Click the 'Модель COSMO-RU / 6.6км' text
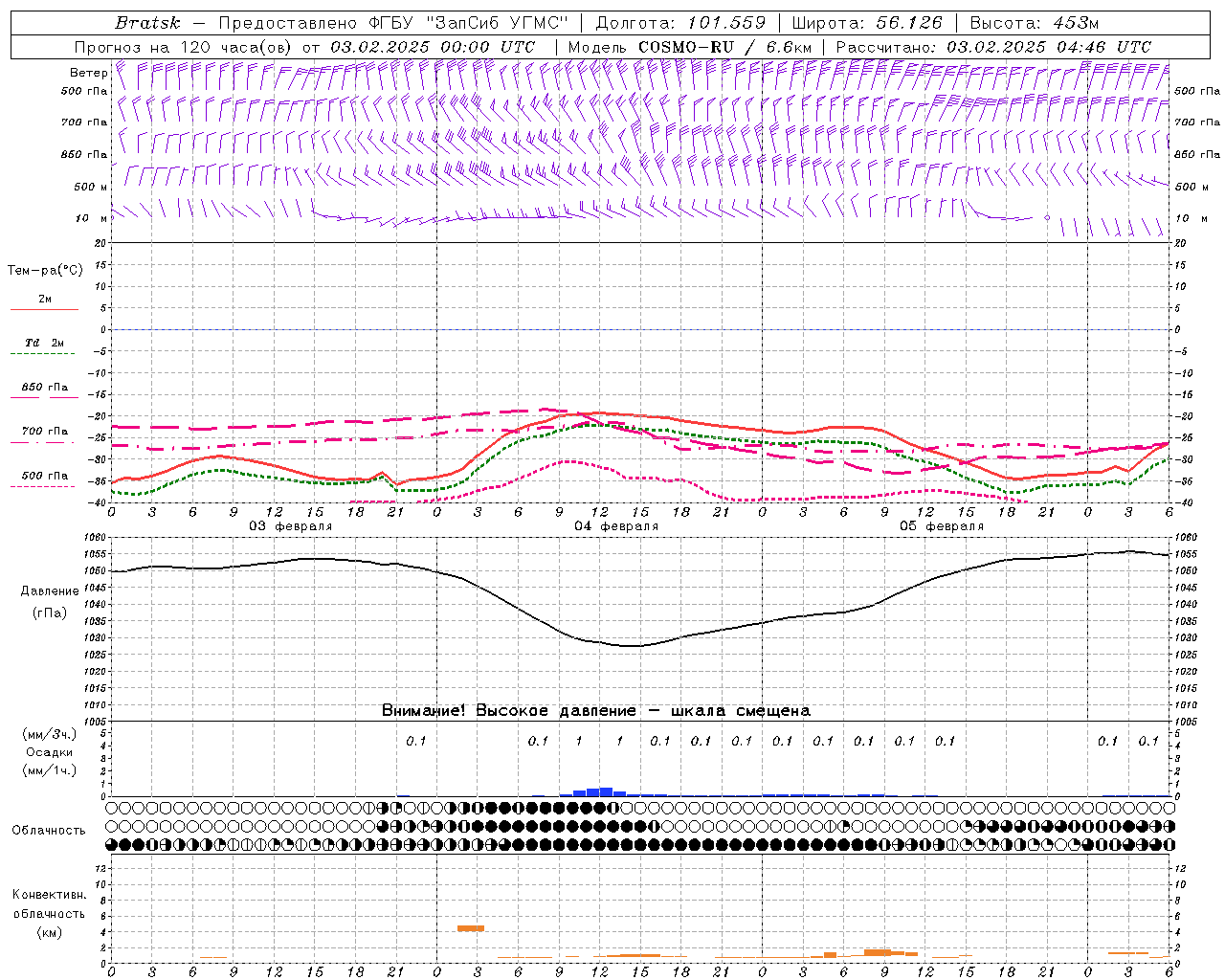 tap(690, 47)
